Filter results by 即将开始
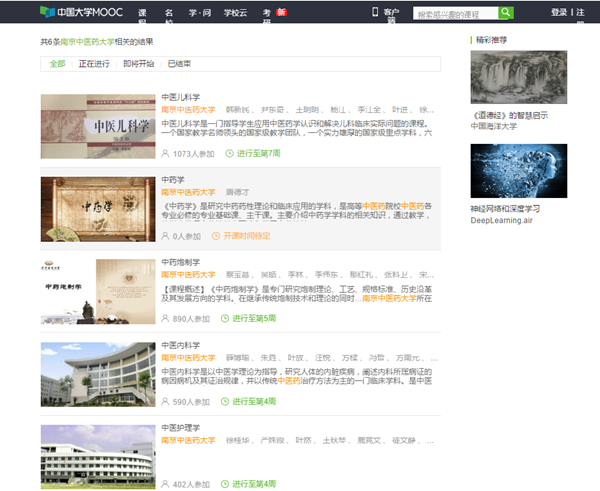This screenshot has width=600, height=491. (138, 64)
